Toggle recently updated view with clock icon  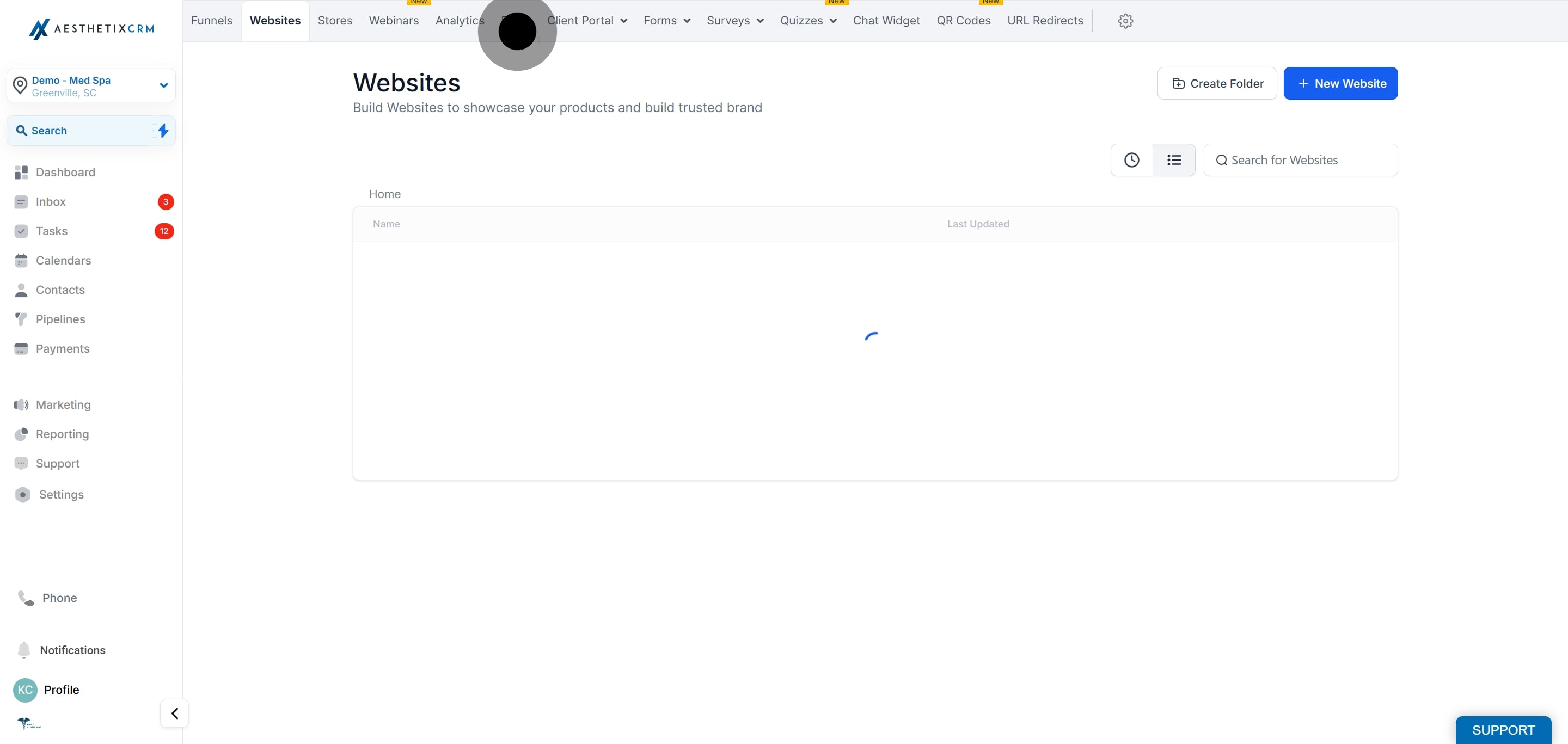(x=1131, y=159)
